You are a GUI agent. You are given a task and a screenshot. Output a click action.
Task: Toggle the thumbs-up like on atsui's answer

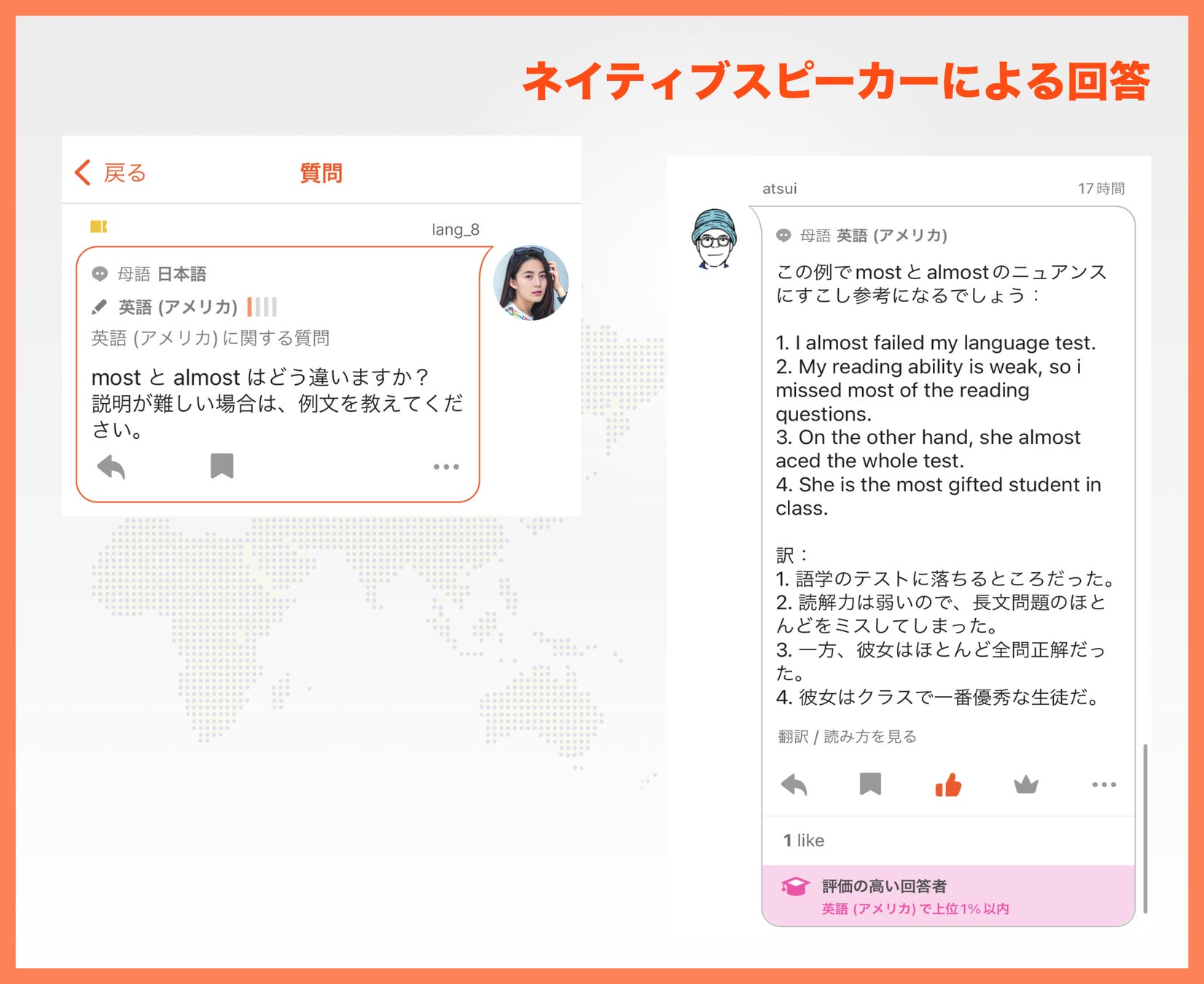pos(948,784)
